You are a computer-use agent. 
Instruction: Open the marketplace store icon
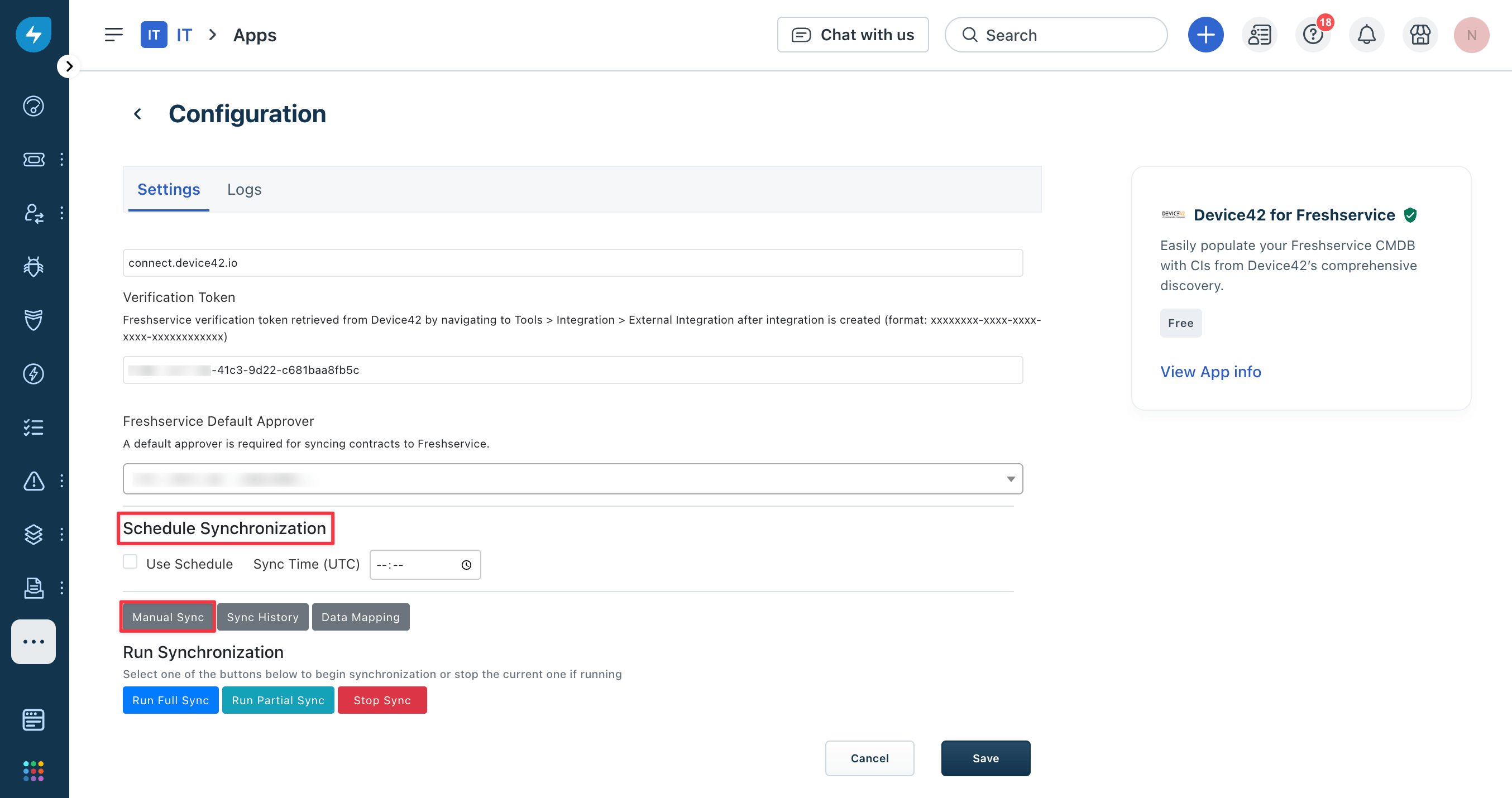click(1420, 35)
